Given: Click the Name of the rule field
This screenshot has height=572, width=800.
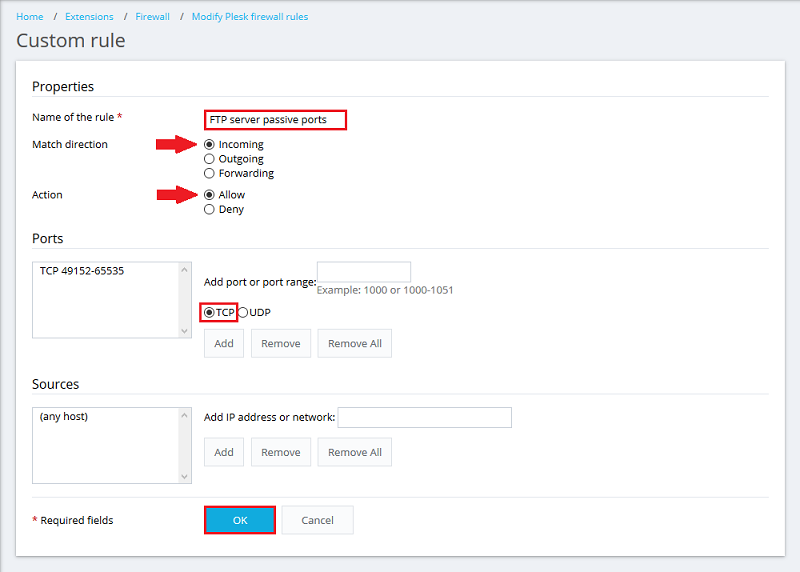Looking at the screenshot, I should pyautogui.click(x=276, y=120).
